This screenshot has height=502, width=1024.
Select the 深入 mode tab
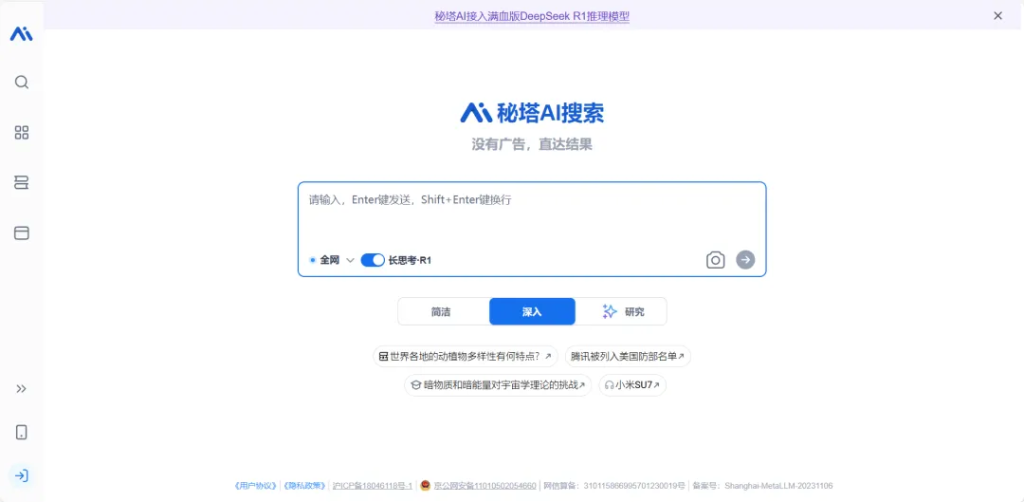click(532, 311)
